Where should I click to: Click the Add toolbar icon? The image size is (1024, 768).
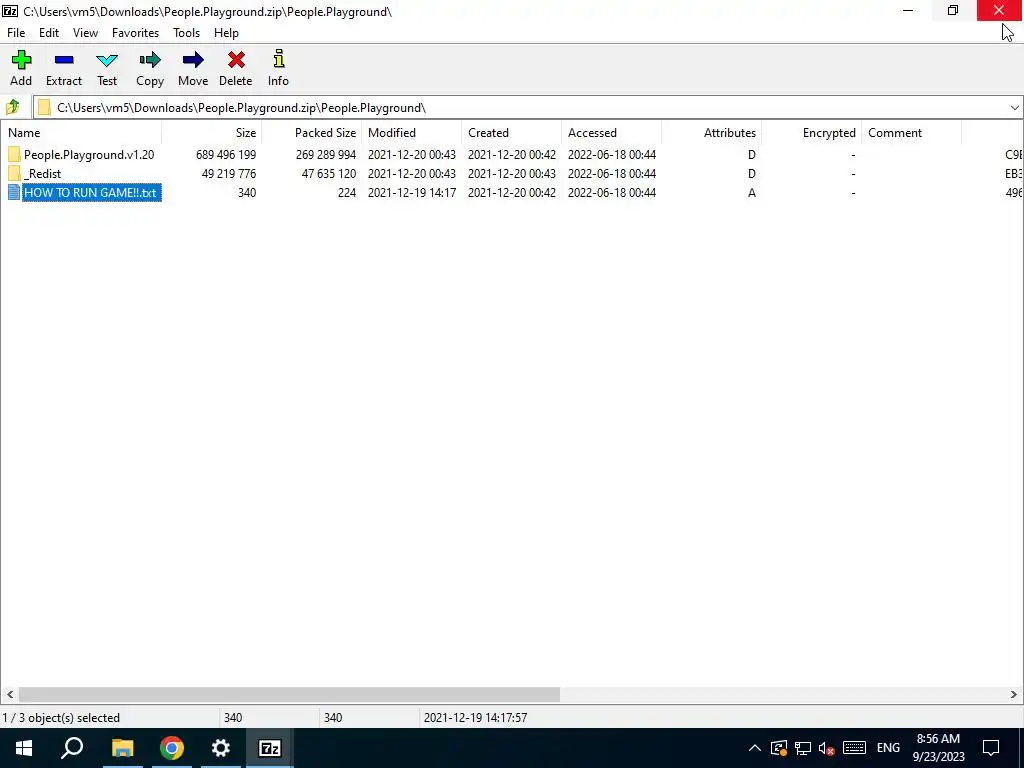pyautogui.click(x=21, y=60)
